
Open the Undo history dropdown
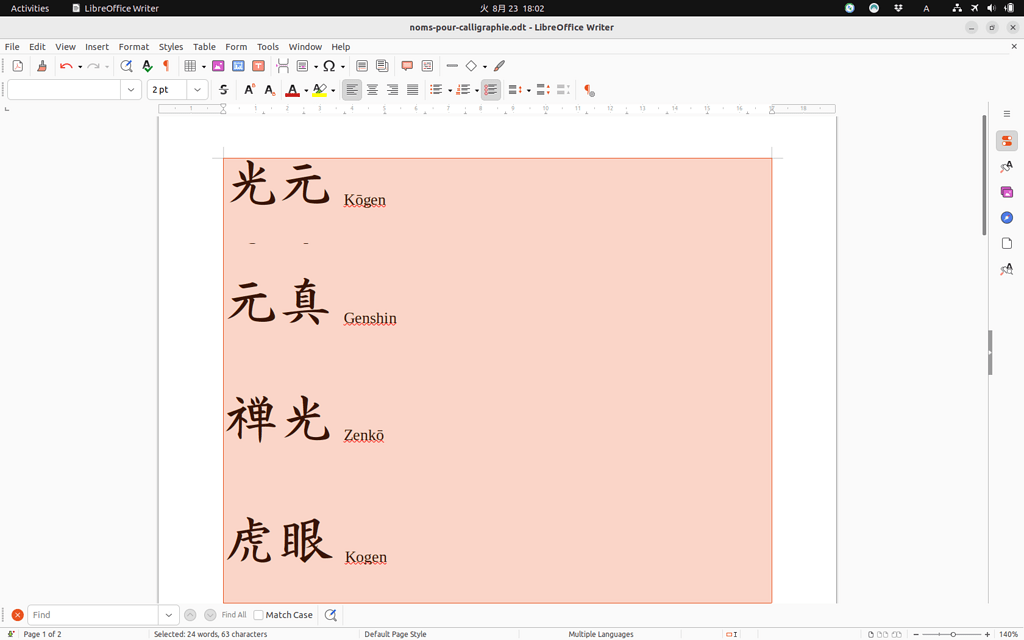[x=79, y=65]
